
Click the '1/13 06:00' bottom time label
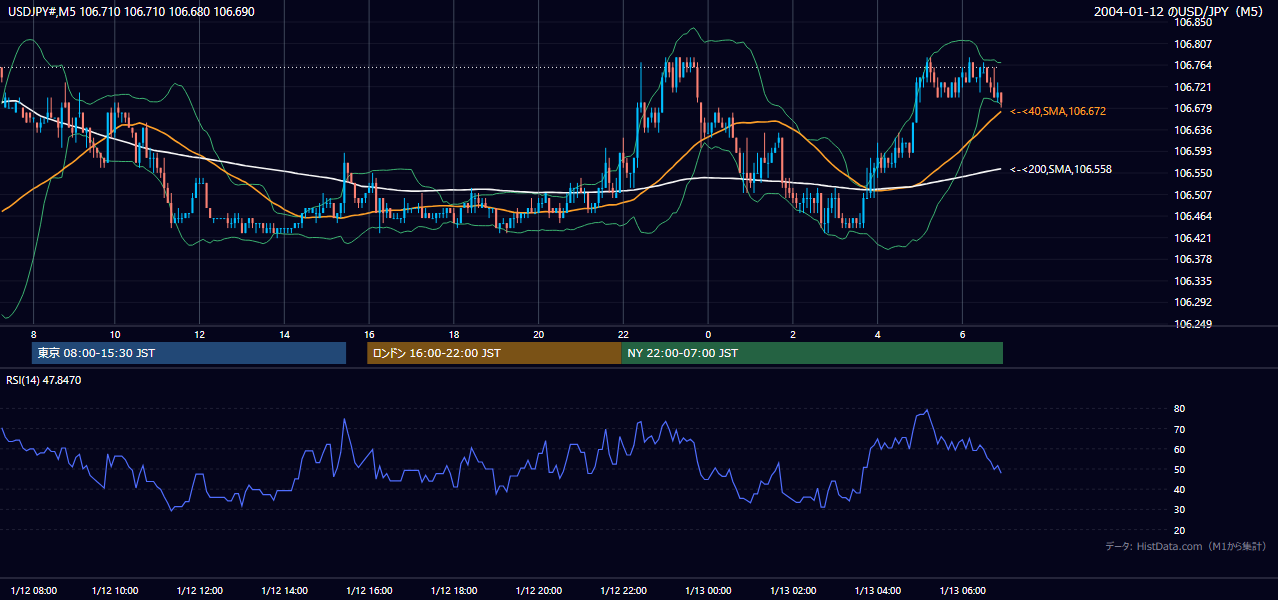tap(964, 590)
